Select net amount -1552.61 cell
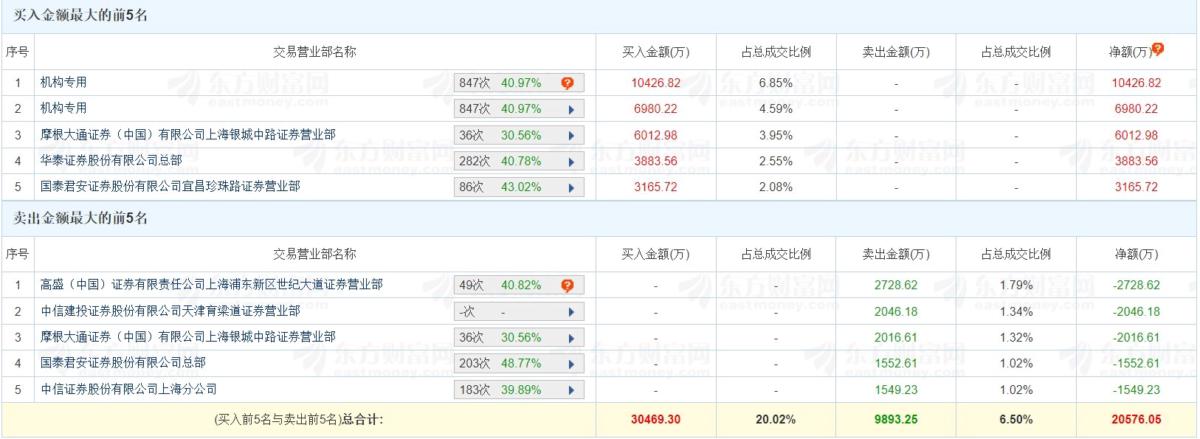 (1138, 364)
